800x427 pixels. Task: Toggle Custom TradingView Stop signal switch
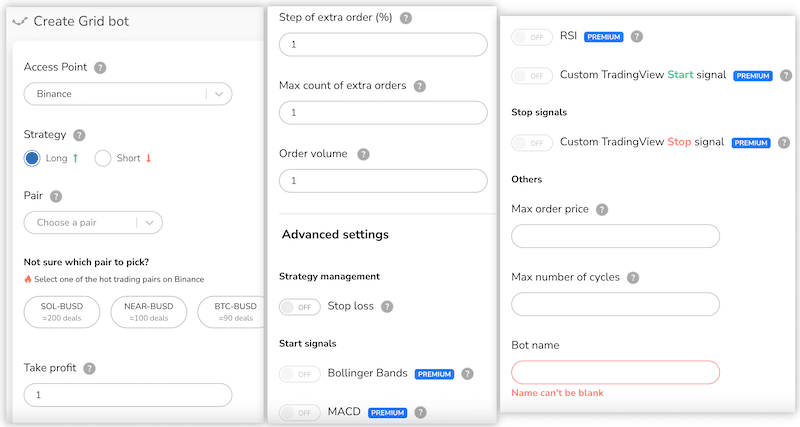click(532, 143)
